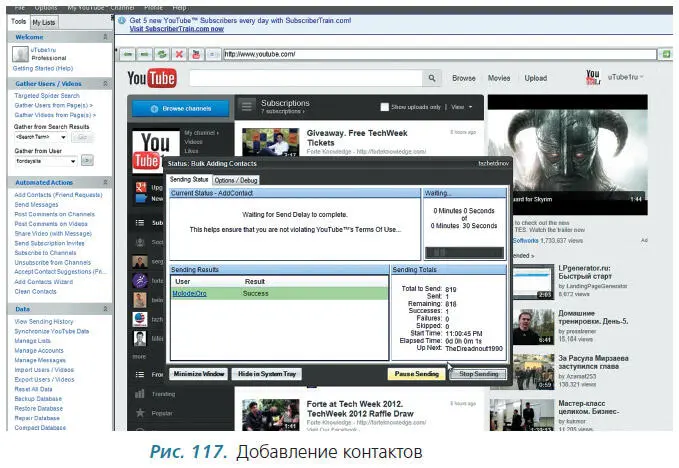Click the Minimize Window button

pos(199,374)
